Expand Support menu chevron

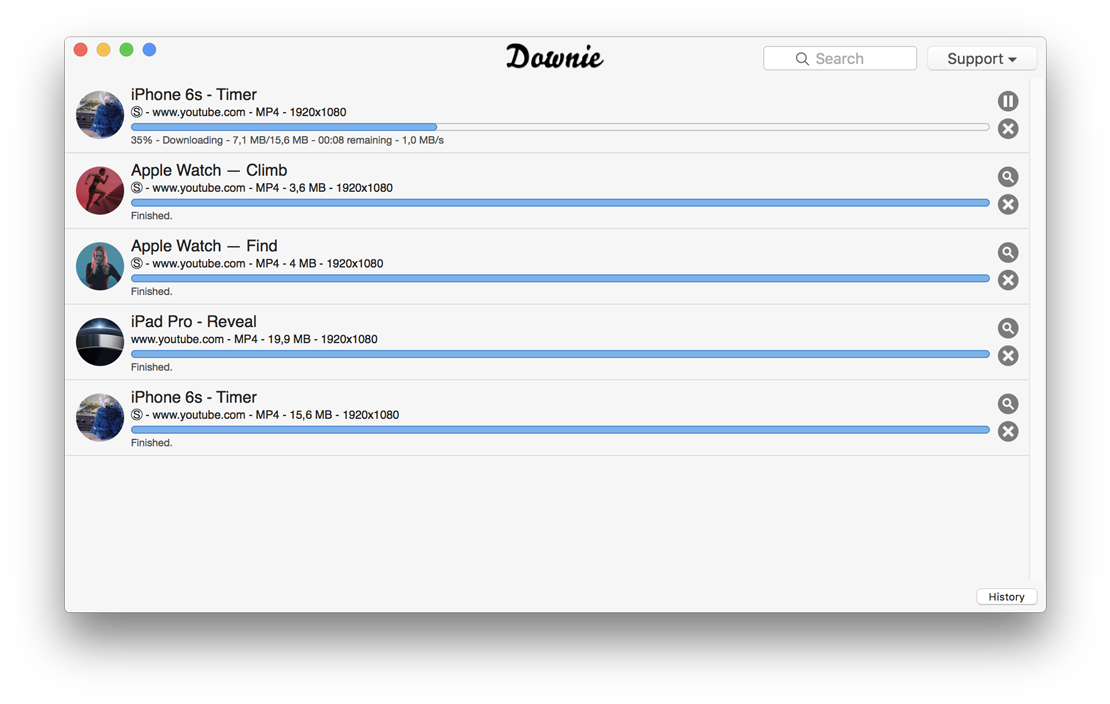(x=1010, y=58)
